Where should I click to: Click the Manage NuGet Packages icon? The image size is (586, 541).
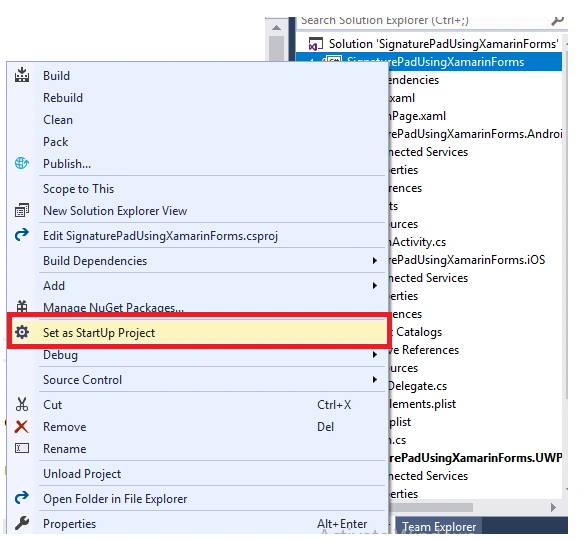pyautogui.click(x=22, y=306)
